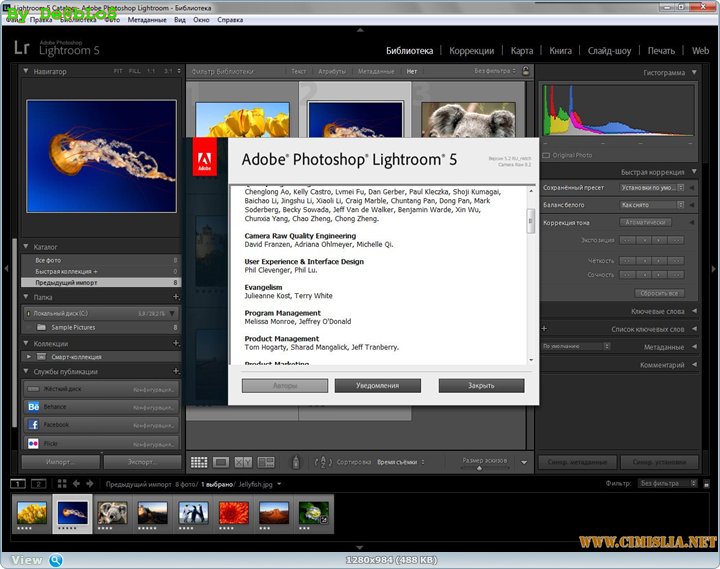Click plus icon to add a collection
720x569 pixels.
(176, 343)
